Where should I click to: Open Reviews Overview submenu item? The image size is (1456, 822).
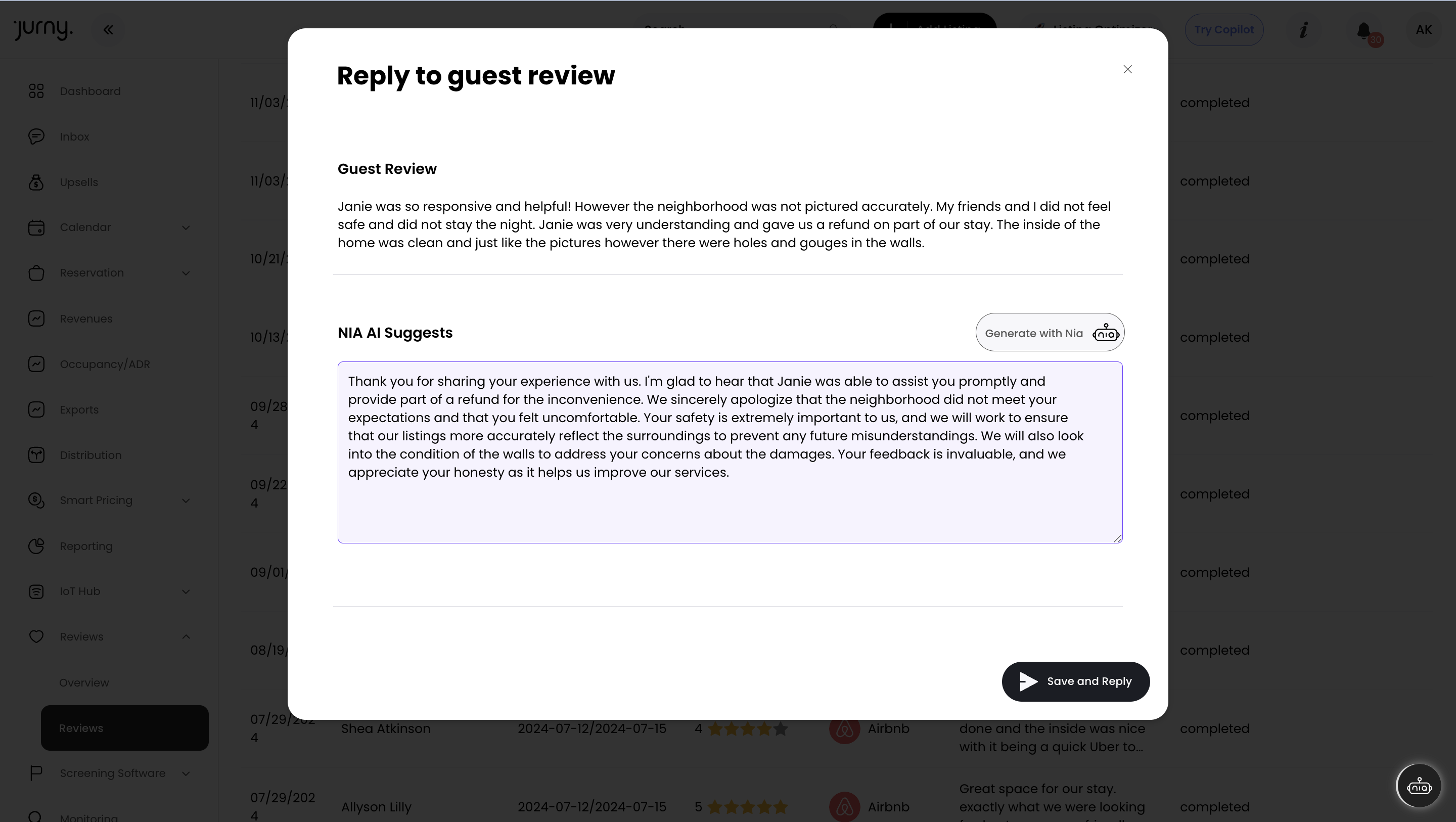[x=84, y=682]
